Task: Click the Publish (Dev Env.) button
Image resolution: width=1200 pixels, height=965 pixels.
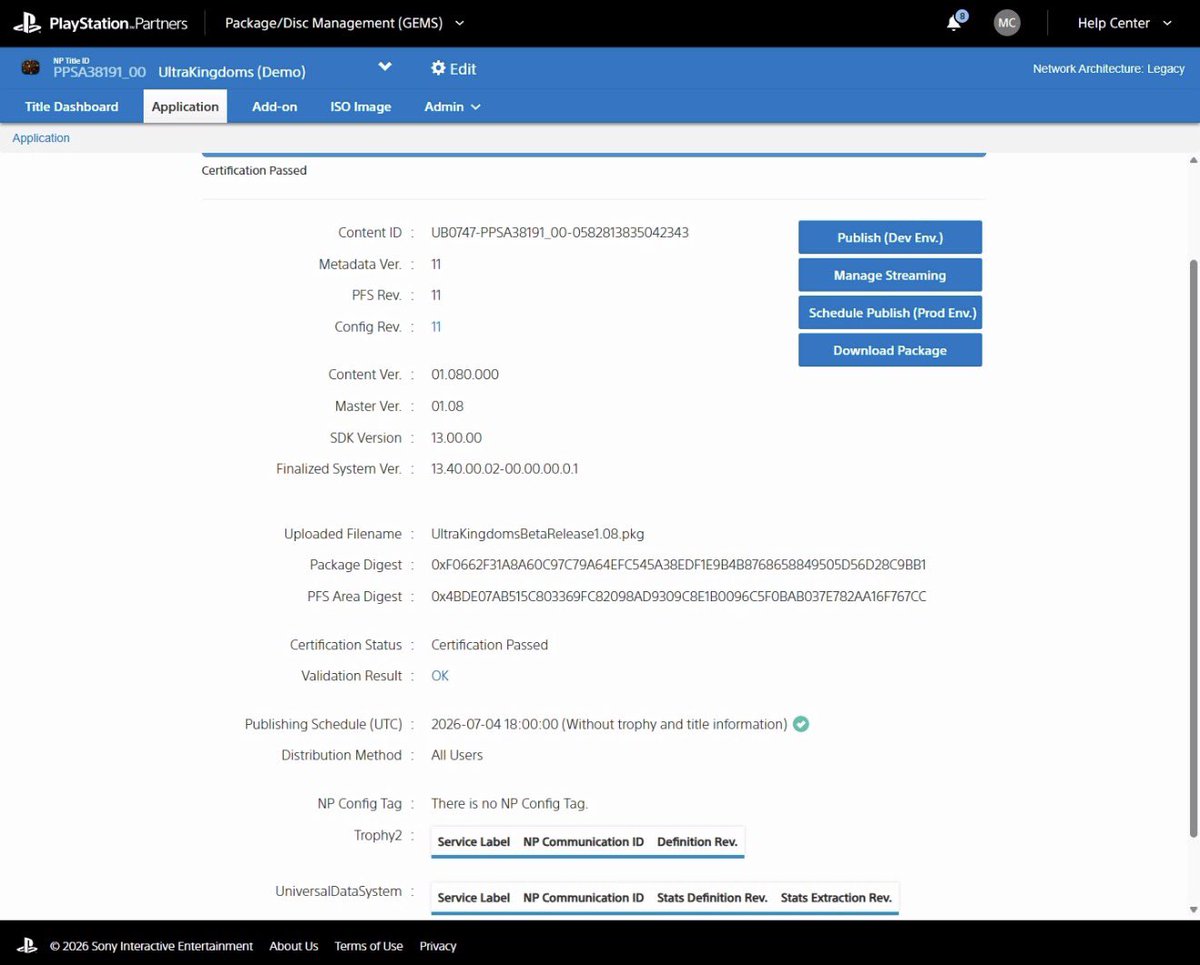Action: point(890,237)
